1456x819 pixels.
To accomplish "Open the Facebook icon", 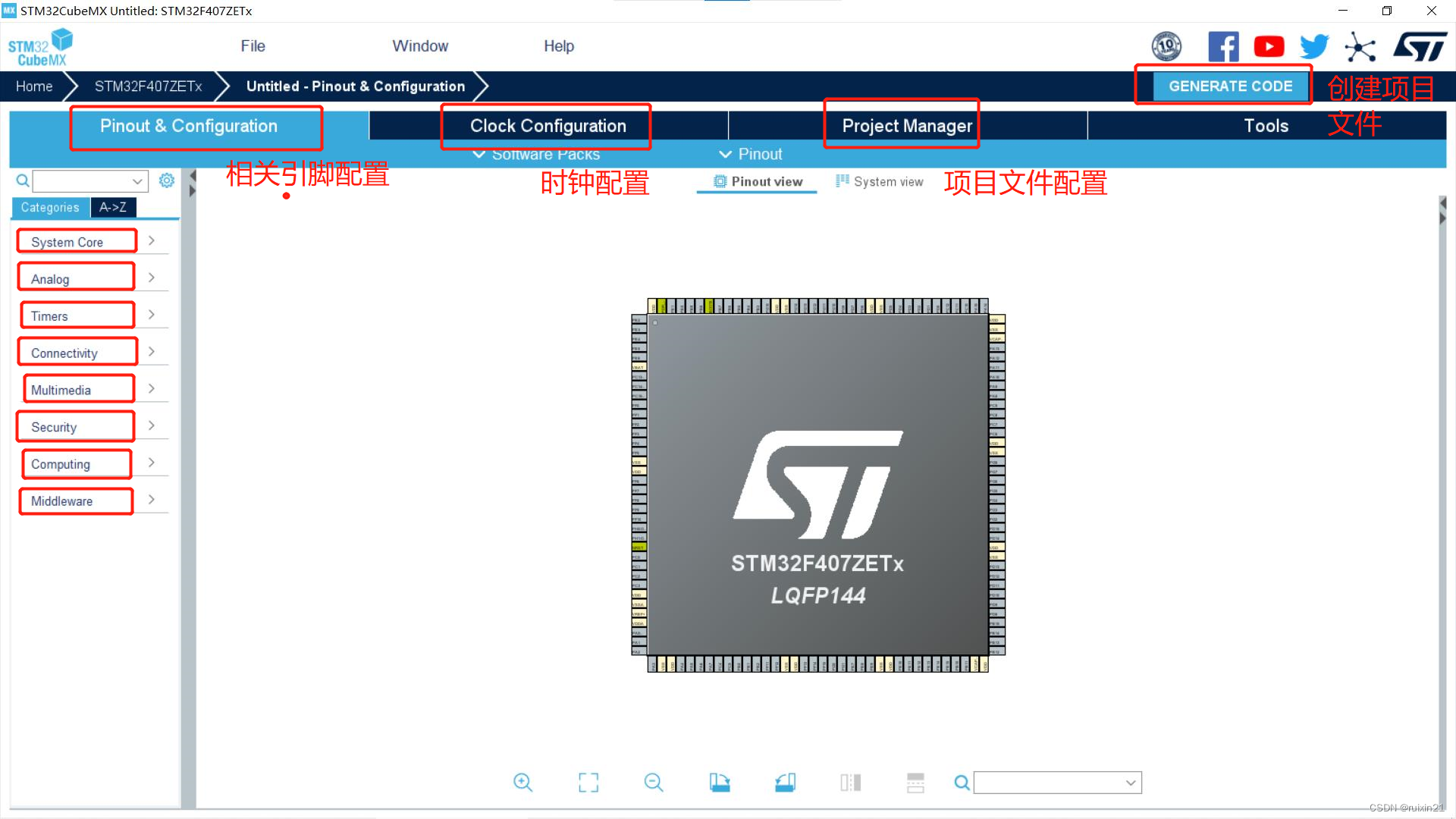I will click(x=1223, y=46).
